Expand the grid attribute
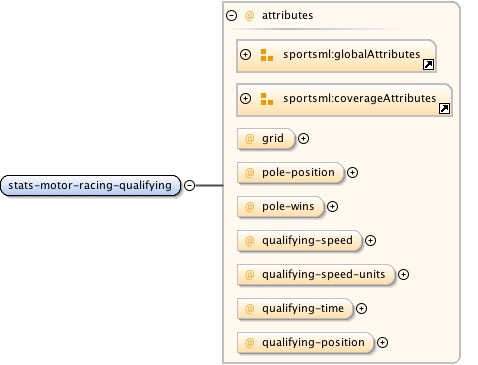 [303, 138]
